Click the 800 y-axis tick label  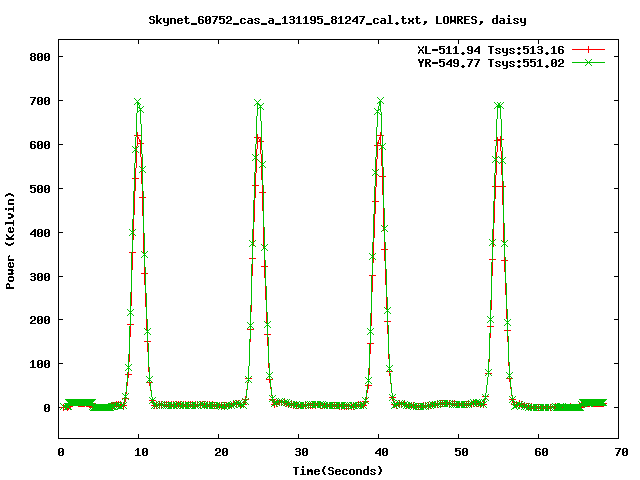[x=40, y=57]
